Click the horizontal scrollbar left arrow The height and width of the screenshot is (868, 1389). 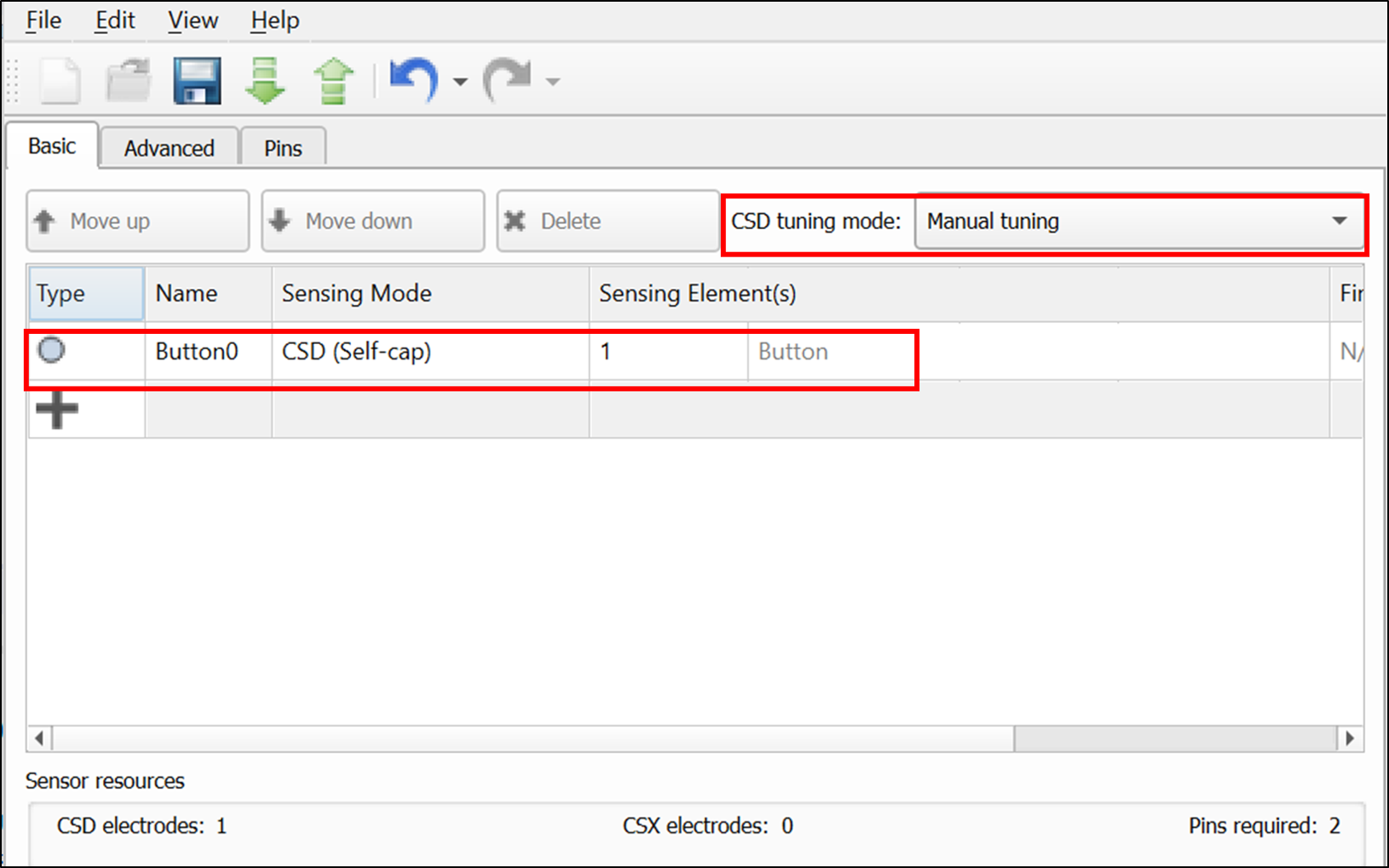point(39,738)
